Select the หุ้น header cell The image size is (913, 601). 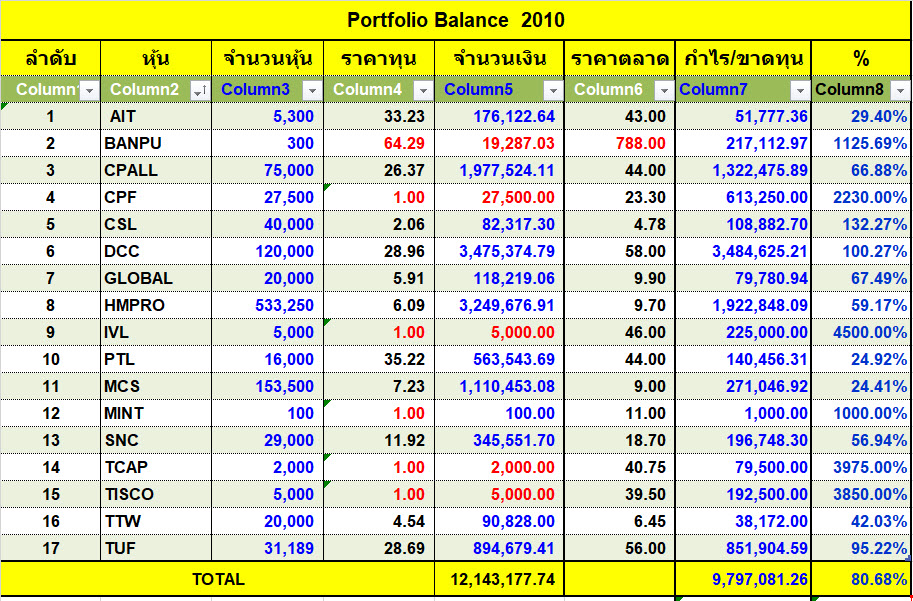tap(156, 58)
